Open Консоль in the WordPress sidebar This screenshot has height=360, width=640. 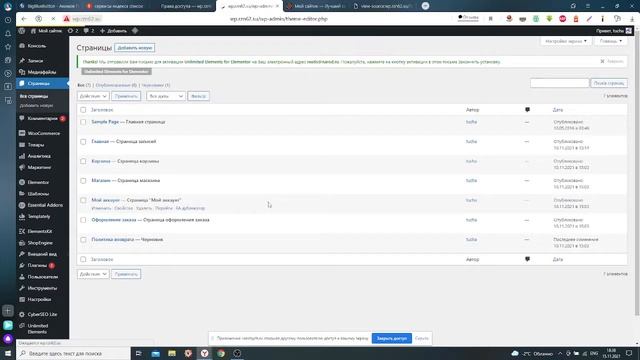(x=37, y=46)
